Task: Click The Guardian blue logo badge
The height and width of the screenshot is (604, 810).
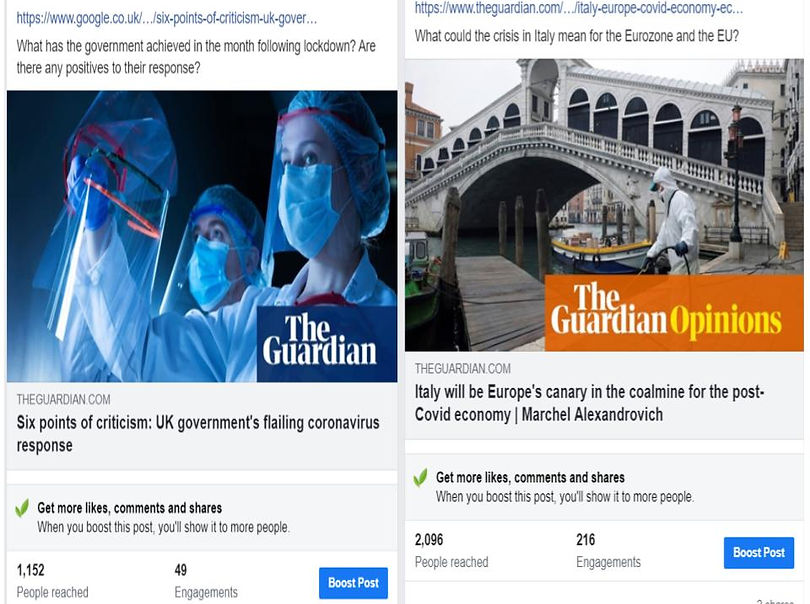Action: click(x=326, y=344)
